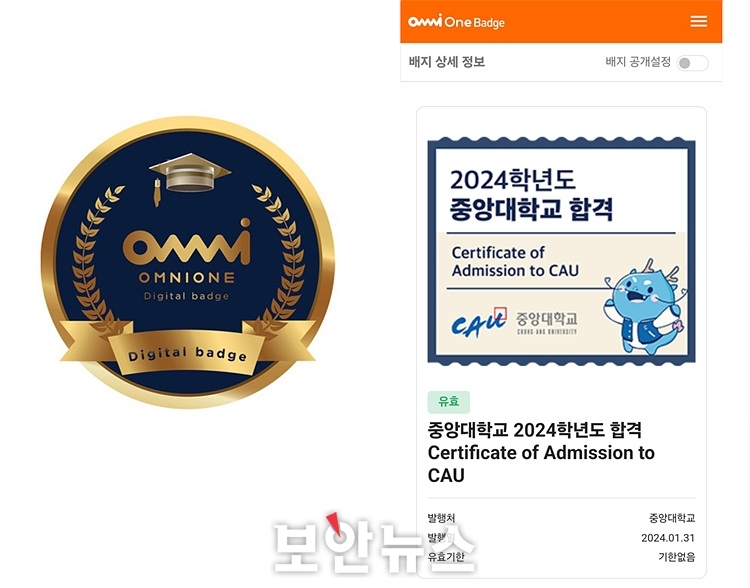Open the hamburger menu in orange header

coord(698,22)
